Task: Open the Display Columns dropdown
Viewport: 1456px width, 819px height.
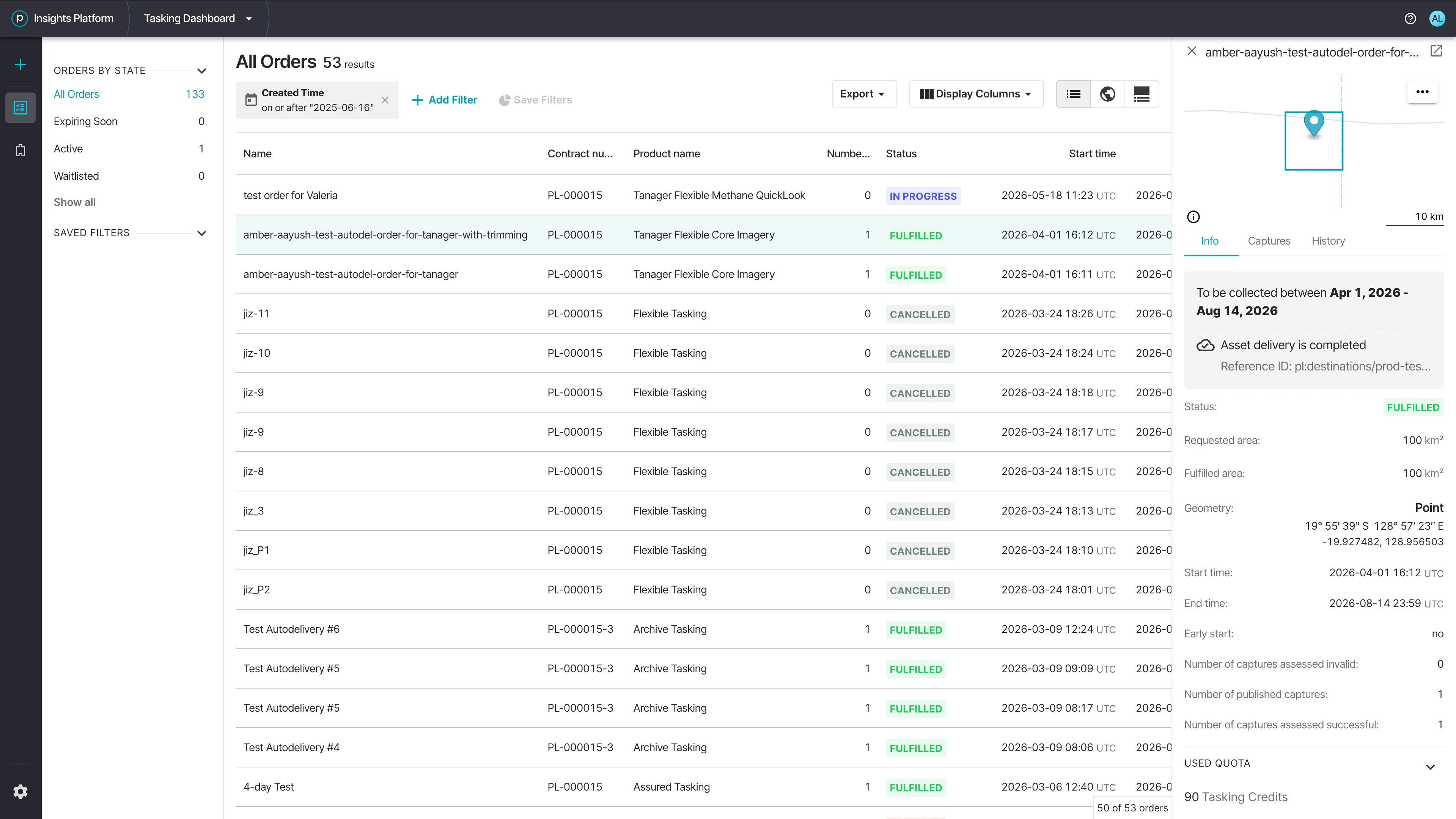Action: click(x=976, y=94)
